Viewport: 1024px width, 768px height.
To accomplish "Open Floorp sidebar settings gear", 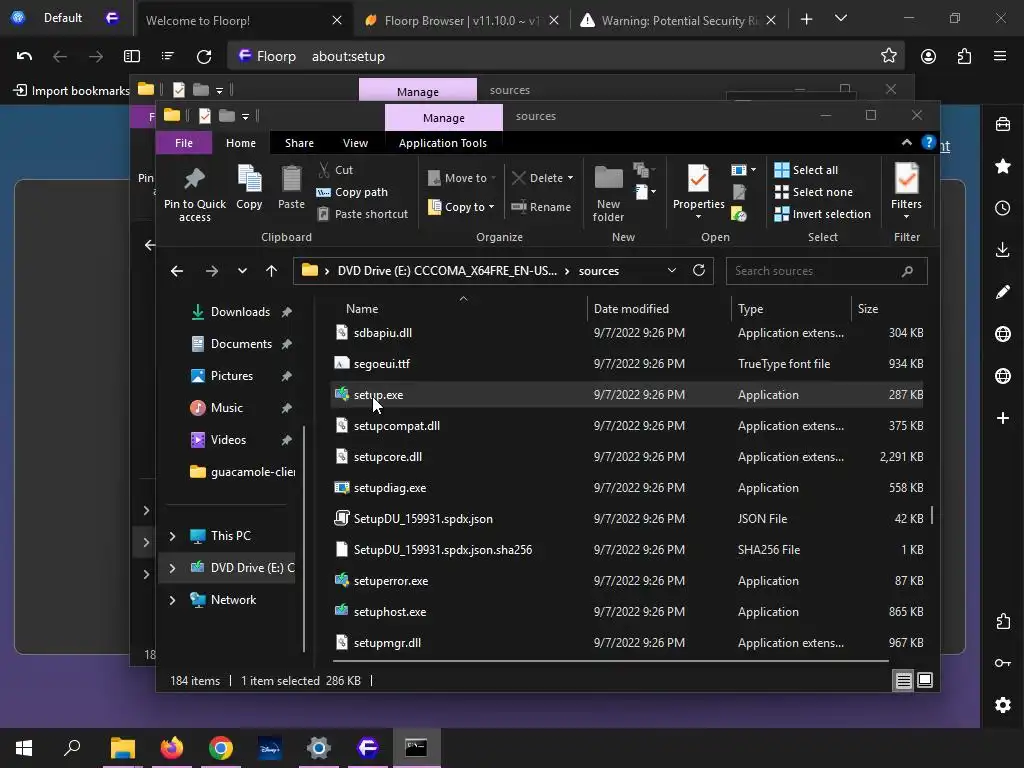I will 1002,705.
